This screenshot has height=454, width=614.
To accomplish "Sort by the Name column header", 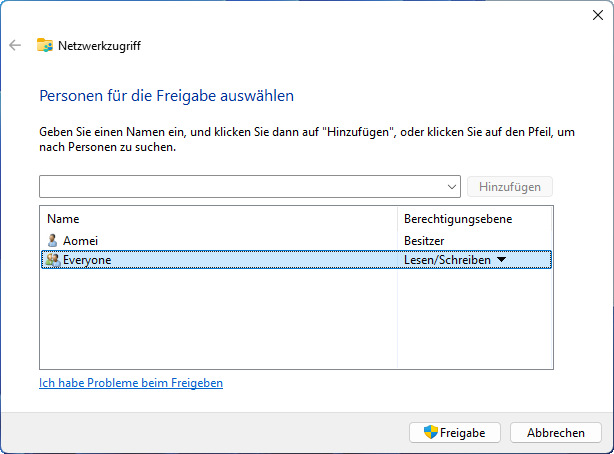I will point(63,218).
